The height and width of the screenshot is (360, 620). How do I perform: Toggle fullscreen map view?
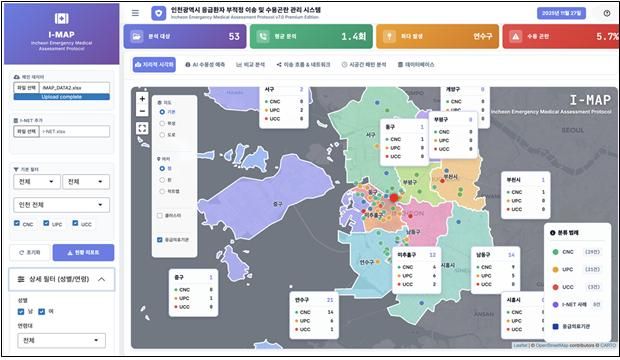point(142,128)
